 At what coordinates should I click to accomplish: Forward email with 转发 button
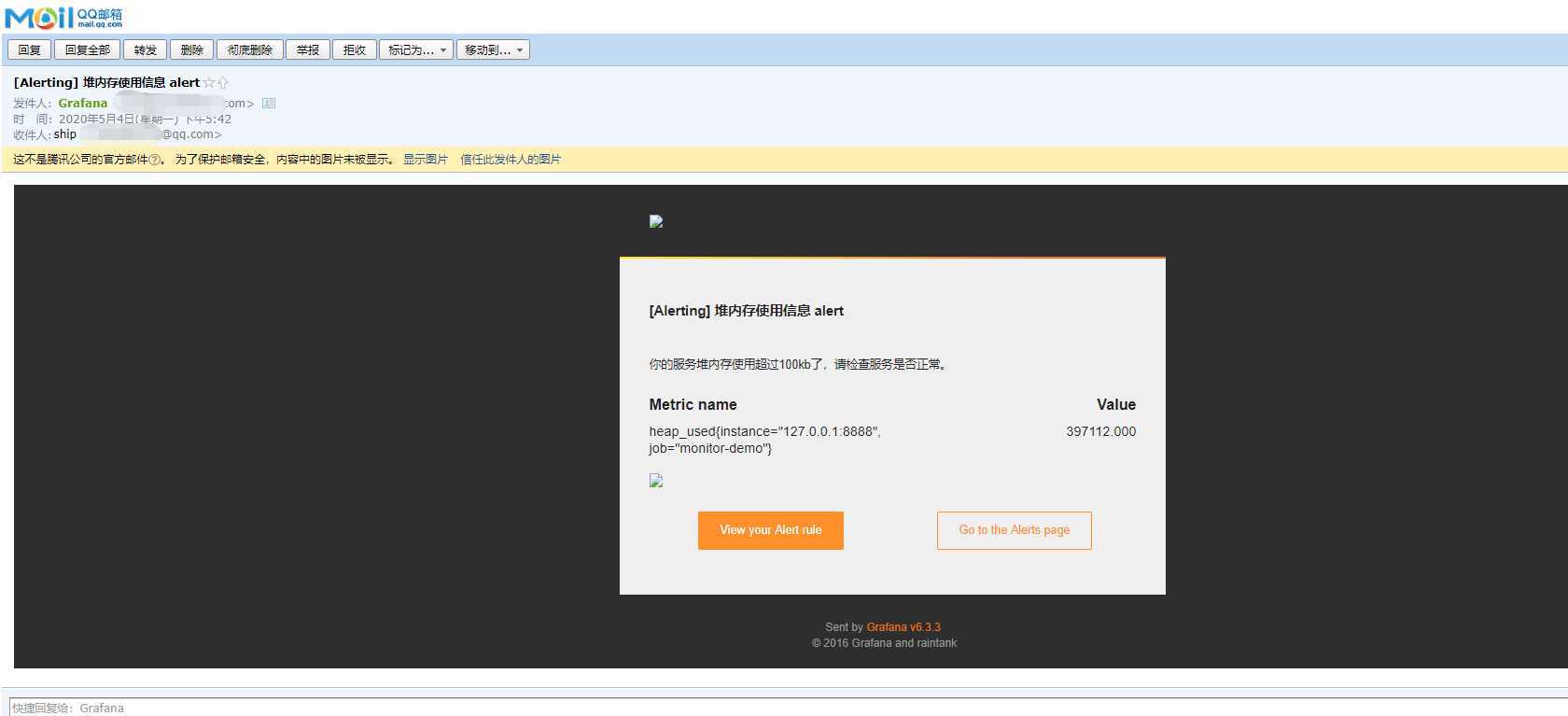(x=145, y=50)
